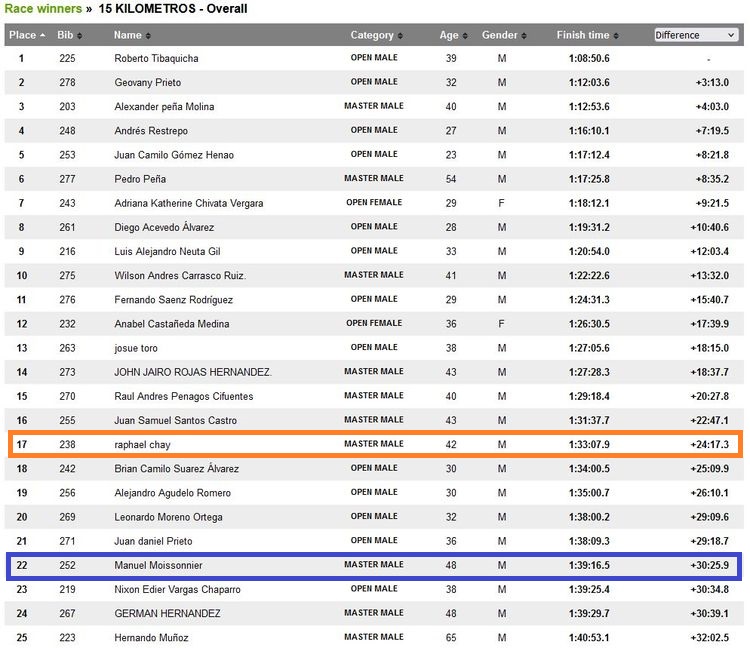Click the Finish time column header label

pyautogui.click(x=582, y=35)
